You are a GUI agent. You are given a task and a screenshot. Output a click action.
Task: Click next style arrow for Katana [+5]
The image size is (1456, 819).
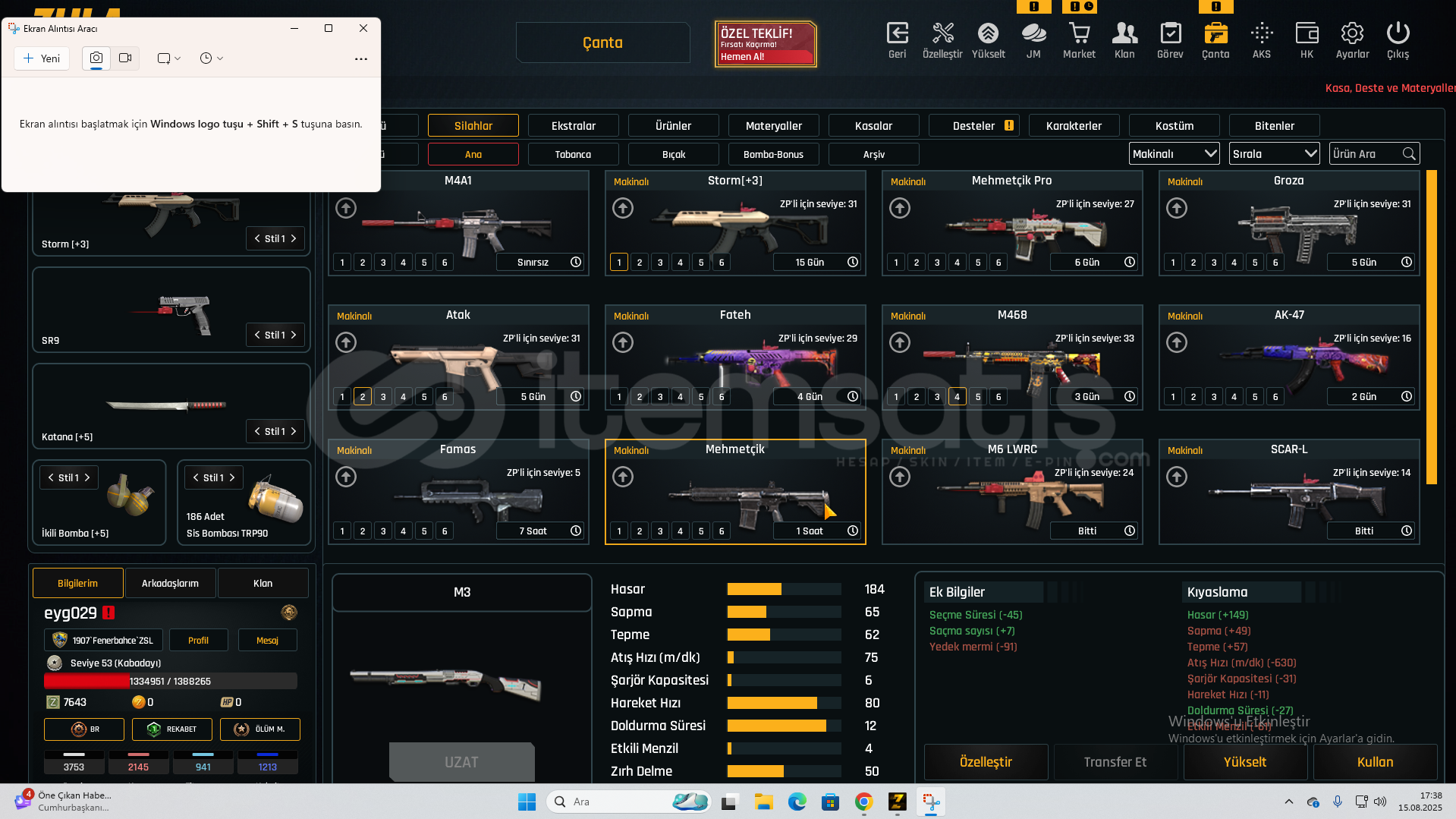click(x=294, y=431)
